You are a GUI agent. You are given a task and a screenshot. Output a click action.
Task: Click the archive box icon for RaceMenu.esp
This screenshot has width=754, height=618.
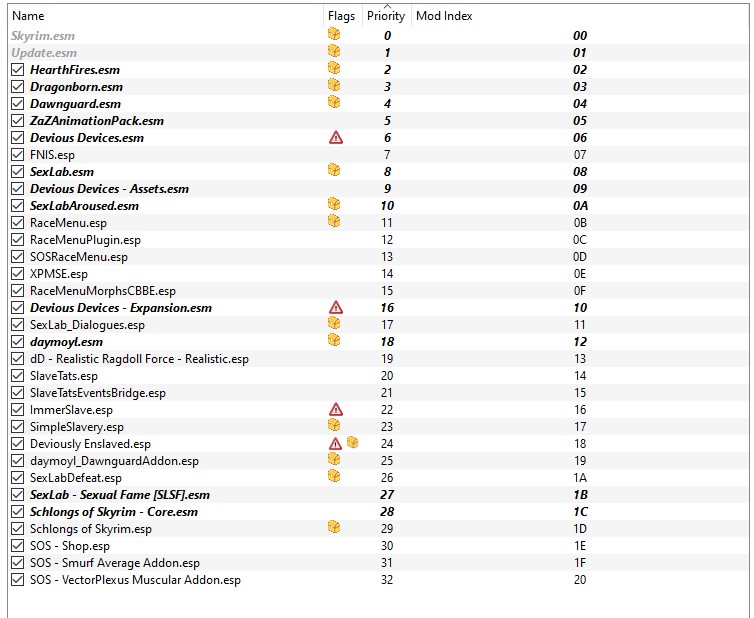(x=334, y=222)
